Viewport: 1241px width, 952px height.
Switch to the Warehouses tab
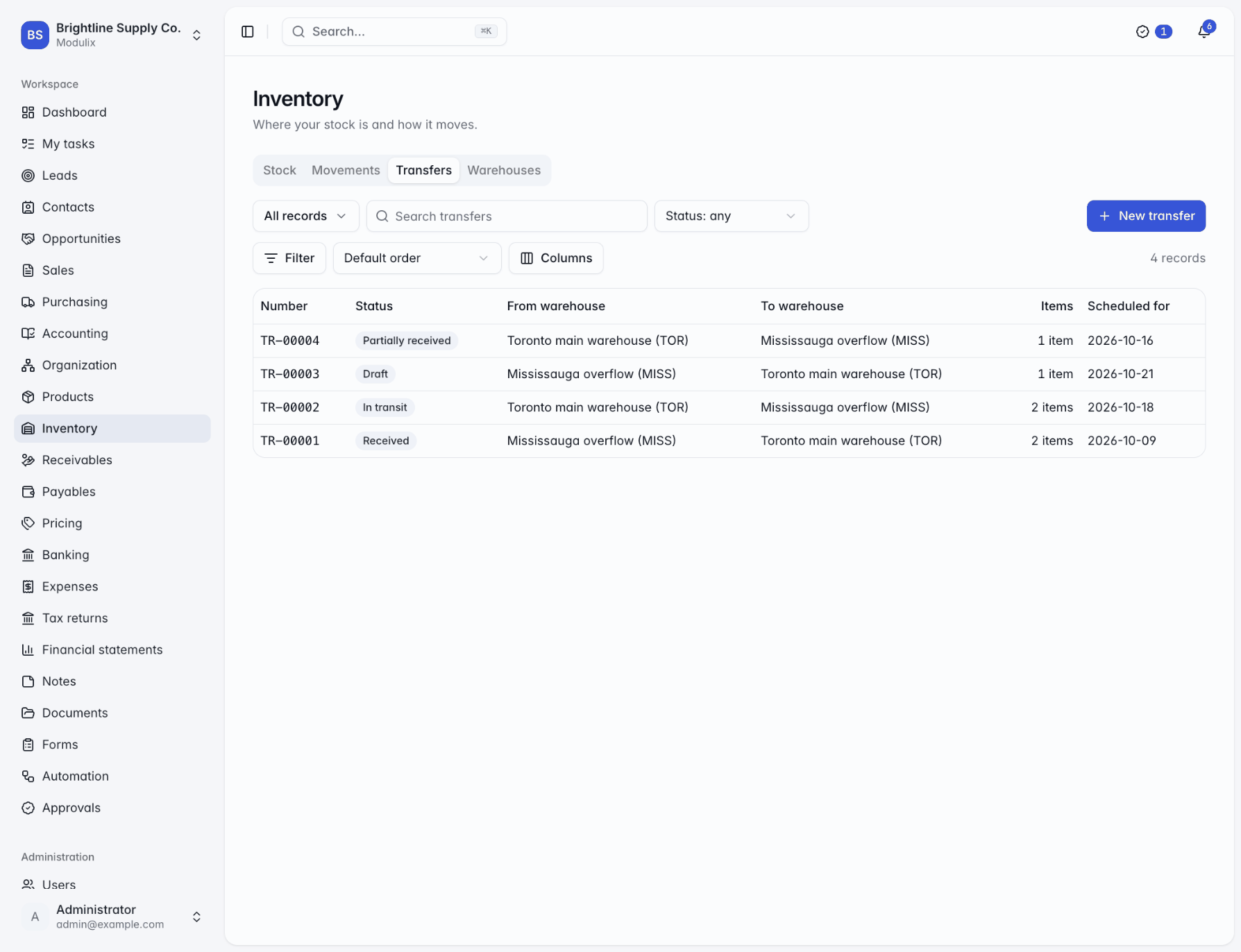coord(504,170)
